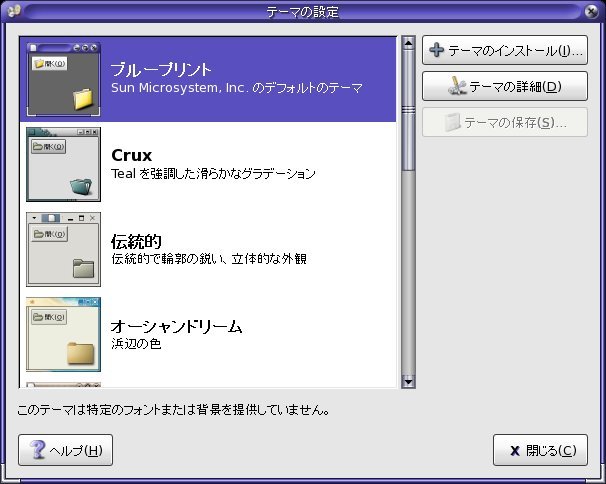Click the scrollbar up arrow
The image size is (606, 484).
pos(408,43)
